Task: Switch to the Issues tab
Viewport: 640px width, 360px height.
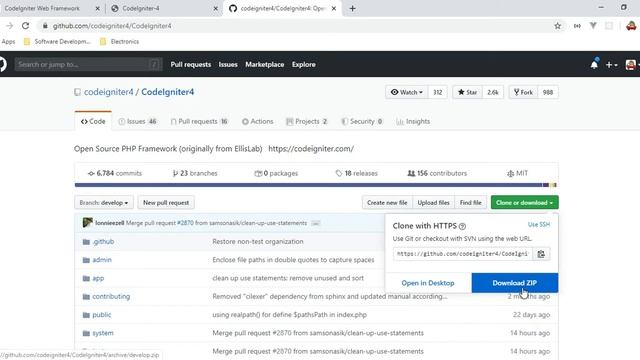Action: (138, 121)
